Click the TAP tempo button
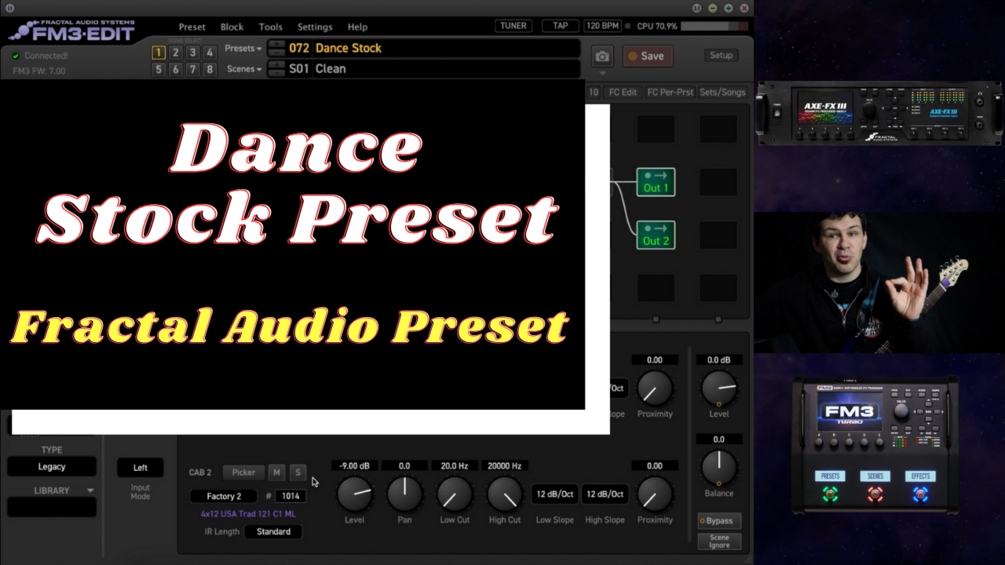 [x=560, y=26]
